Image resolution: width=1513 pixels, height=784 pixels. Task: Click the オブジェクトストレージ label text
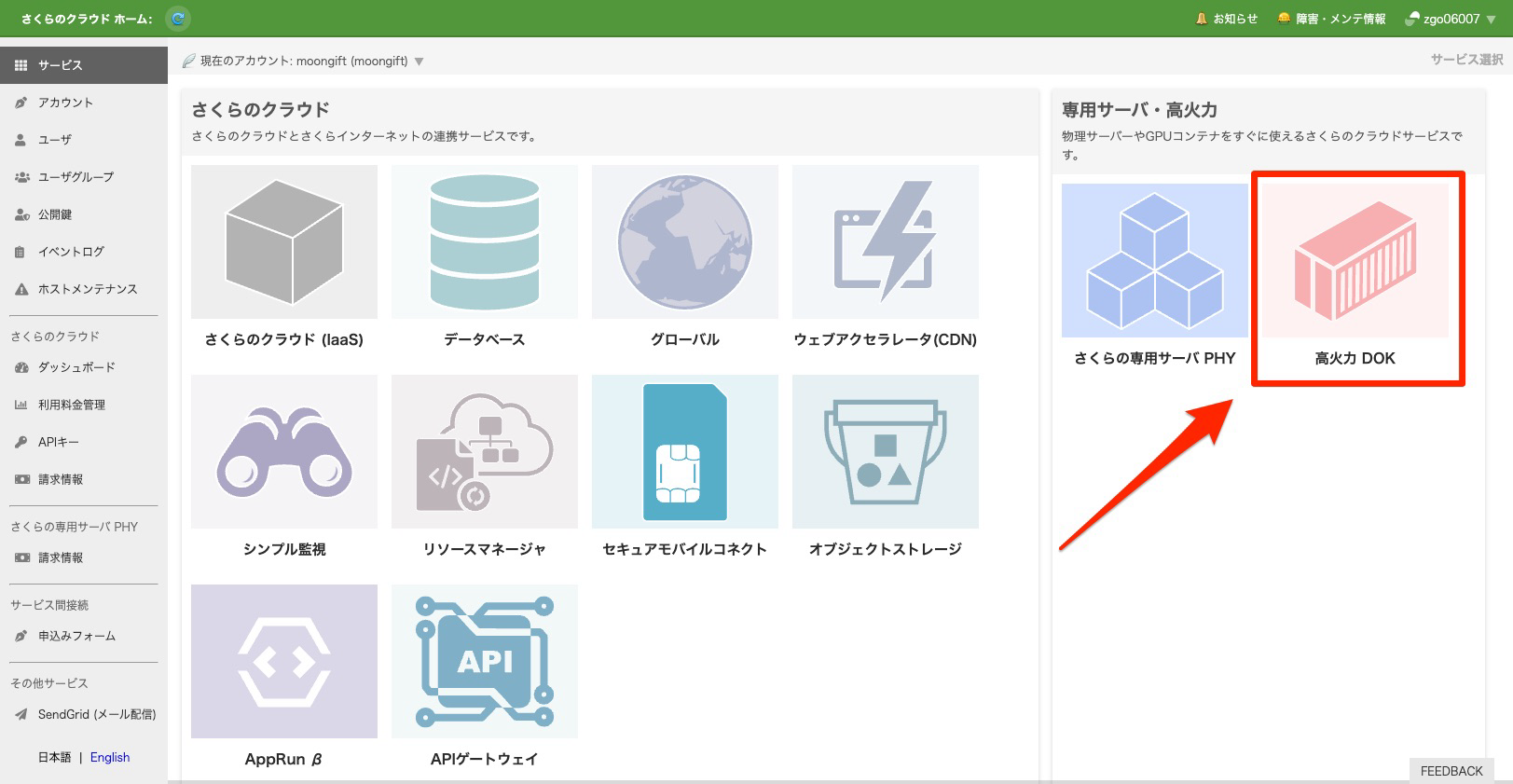coord(886,549)
